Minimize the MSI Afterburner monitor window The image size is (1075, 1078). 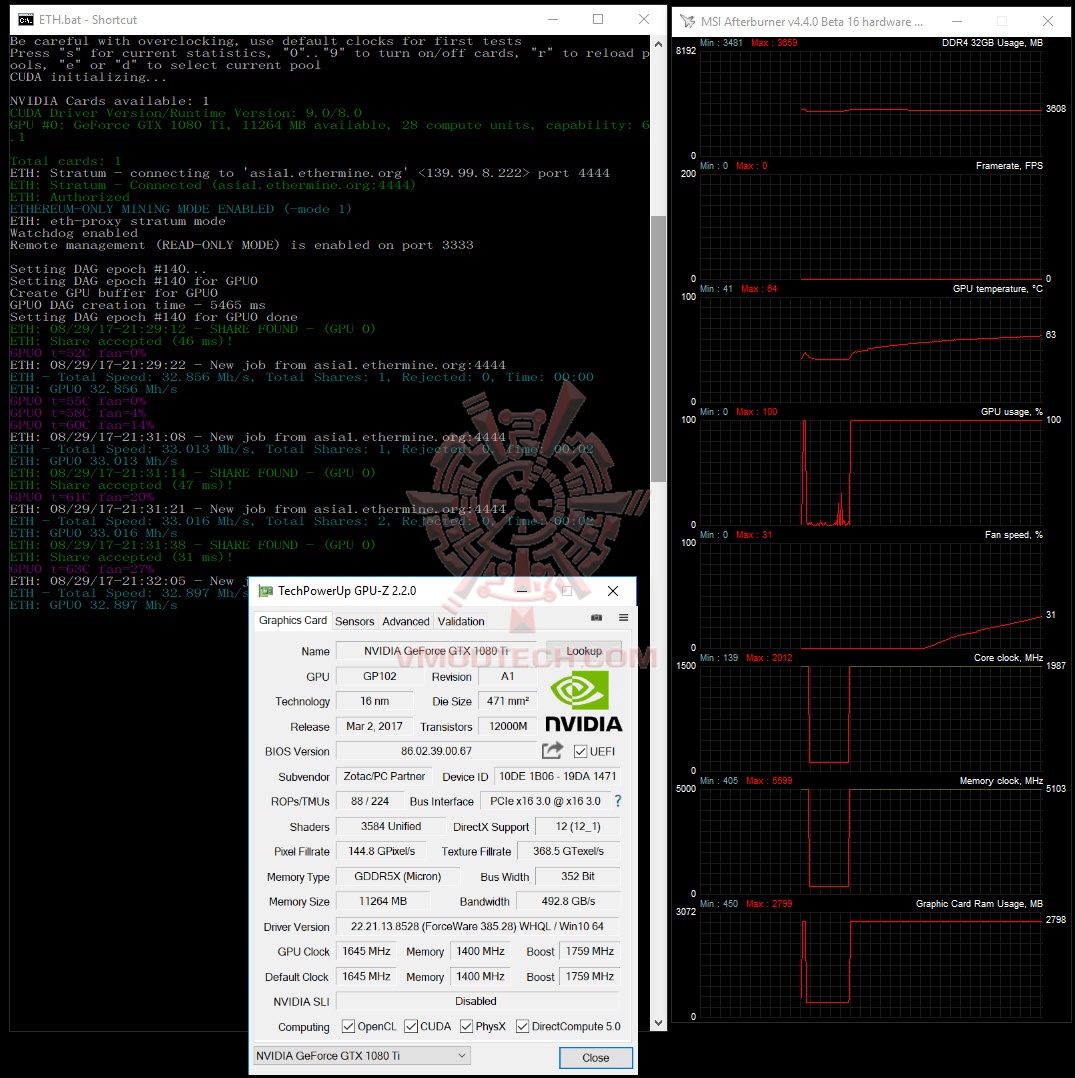point(956,21)
